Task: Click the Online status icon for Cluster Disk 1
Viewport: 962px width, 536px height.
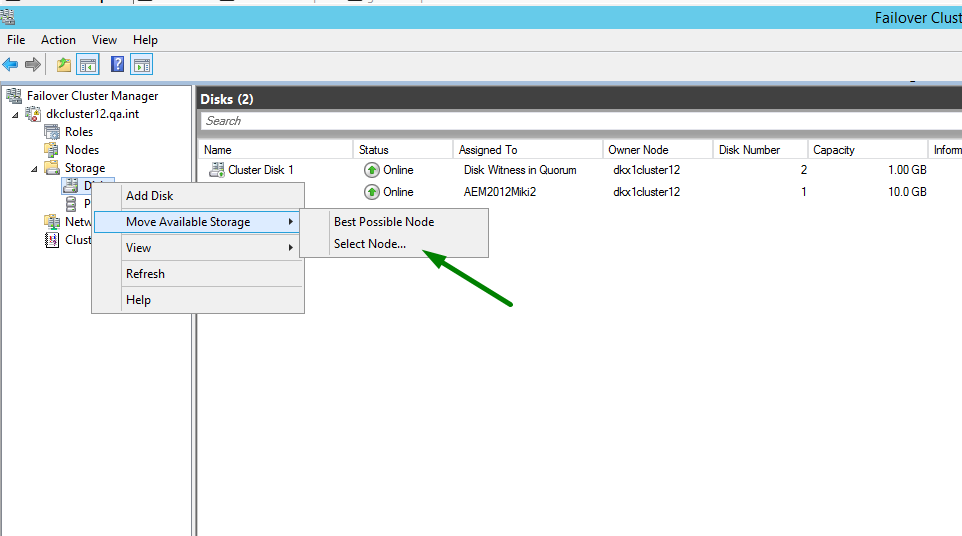Action: [x=372, y=170]
